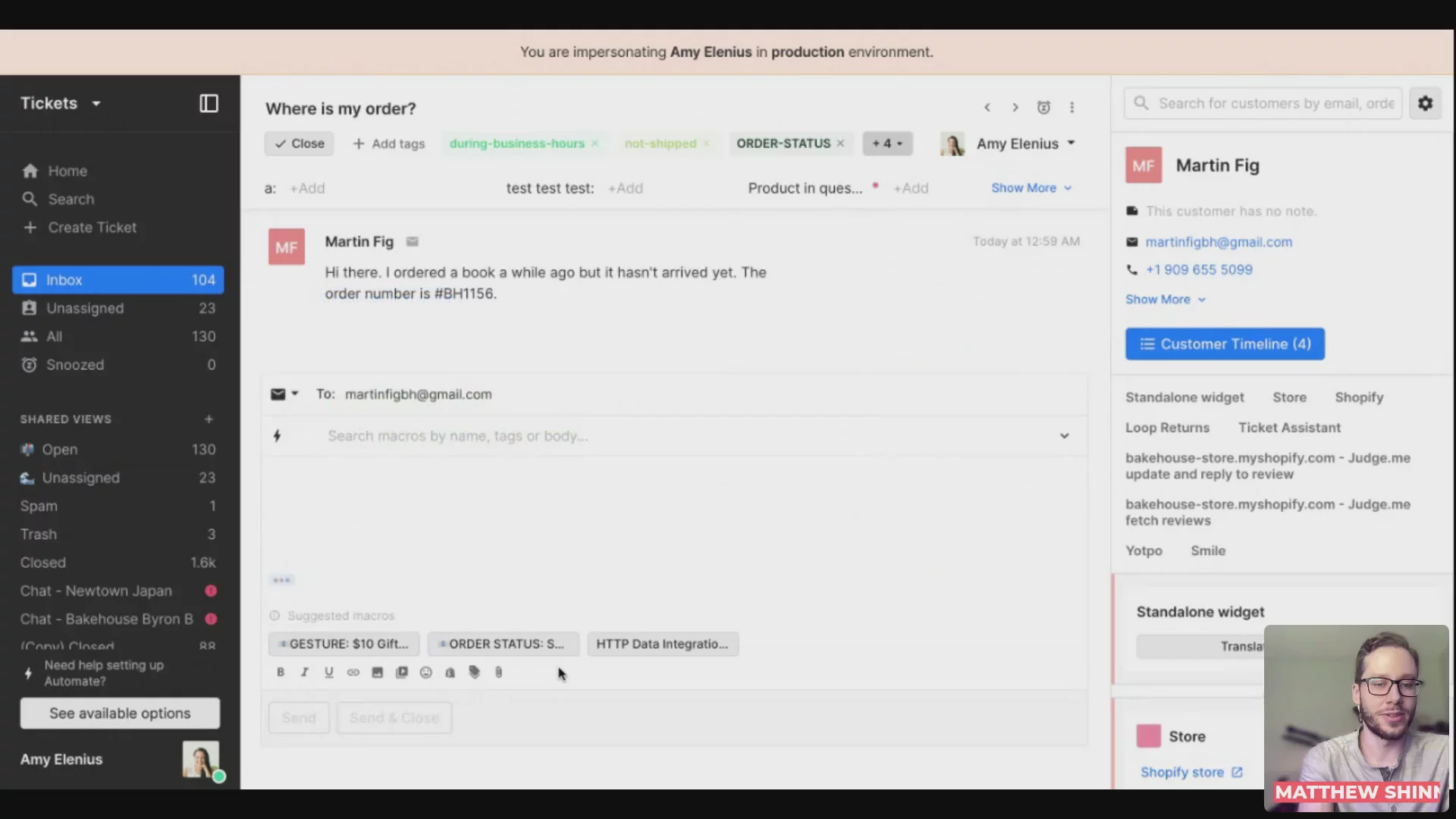Open the emoji picker in the editor
The width and height of the screenshot is (1456, 819).
[x=426, y=672]
